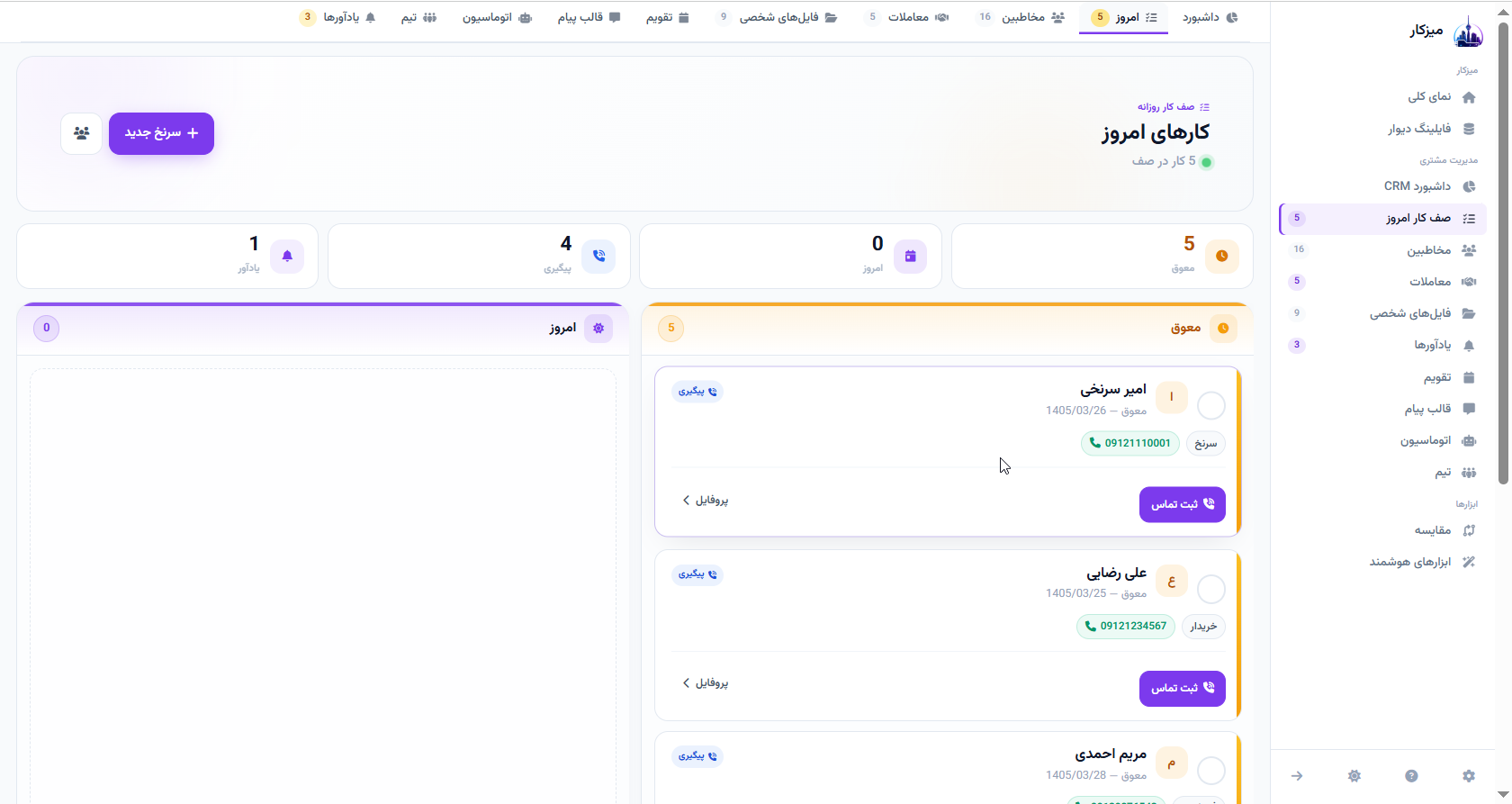Click the handshake icon beside sidebar معاملات
Screen dimensions: 1512x804
1469,282
